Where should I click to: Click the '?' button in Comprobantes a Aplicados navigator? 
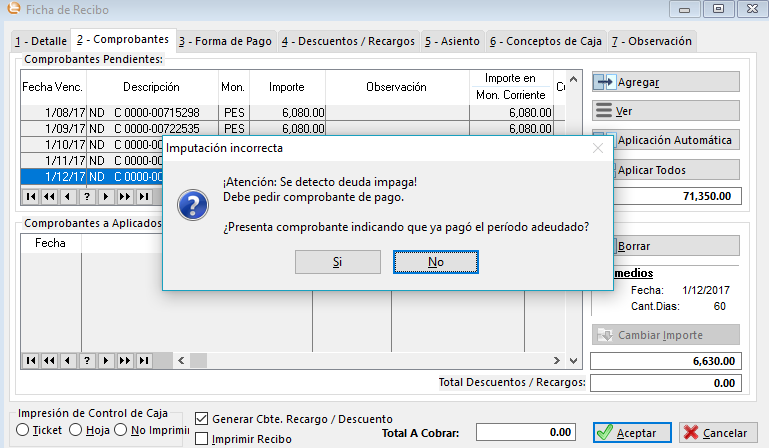point(87,360)
